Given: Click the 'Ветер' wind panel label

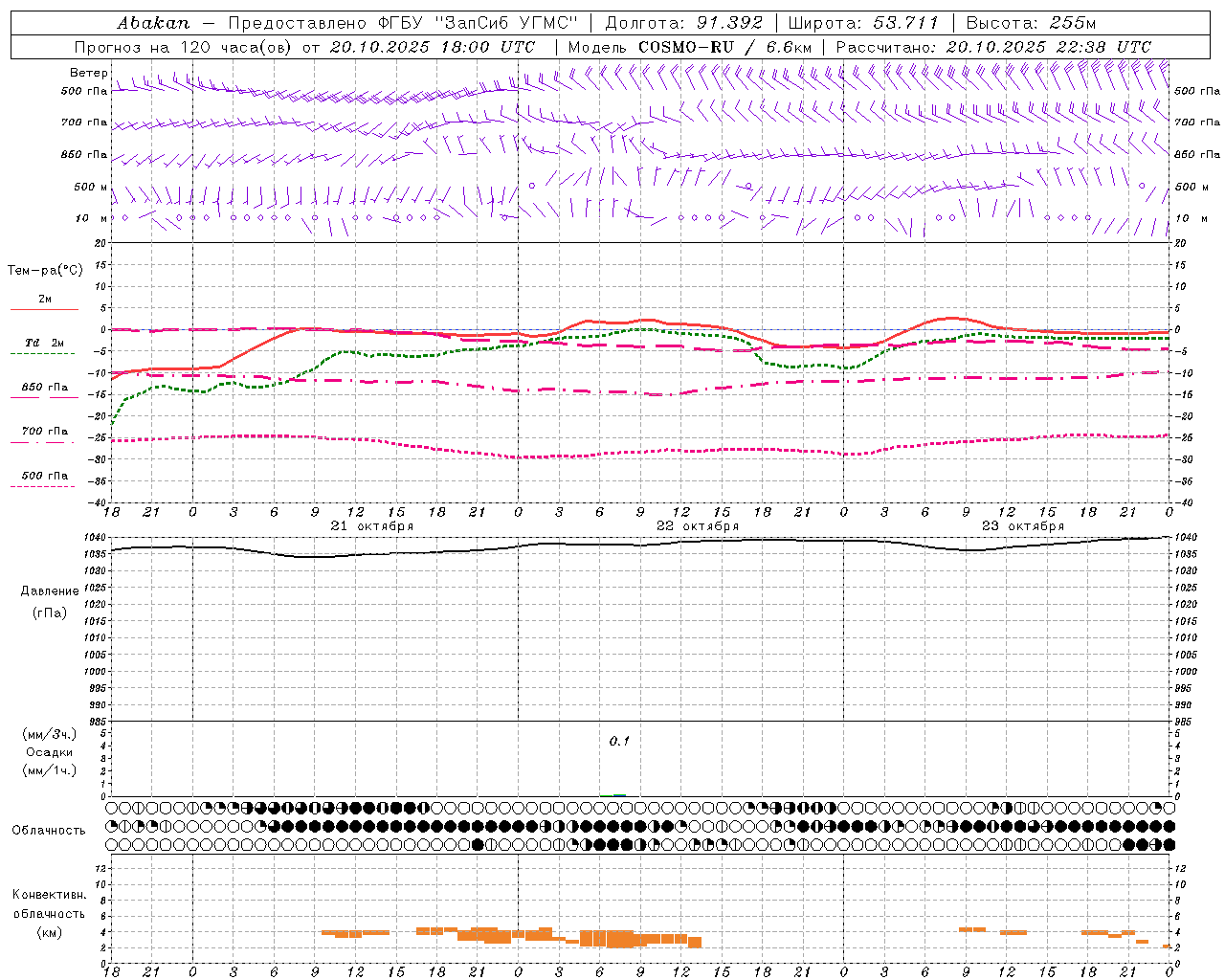Looking at the screenshot, I should pos(89,73).
